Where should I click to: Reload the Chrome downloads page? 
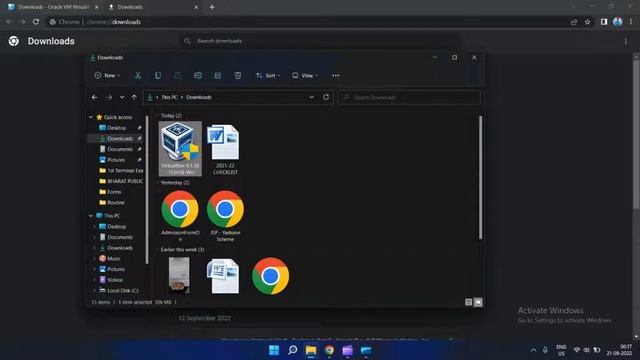point(36,22)
